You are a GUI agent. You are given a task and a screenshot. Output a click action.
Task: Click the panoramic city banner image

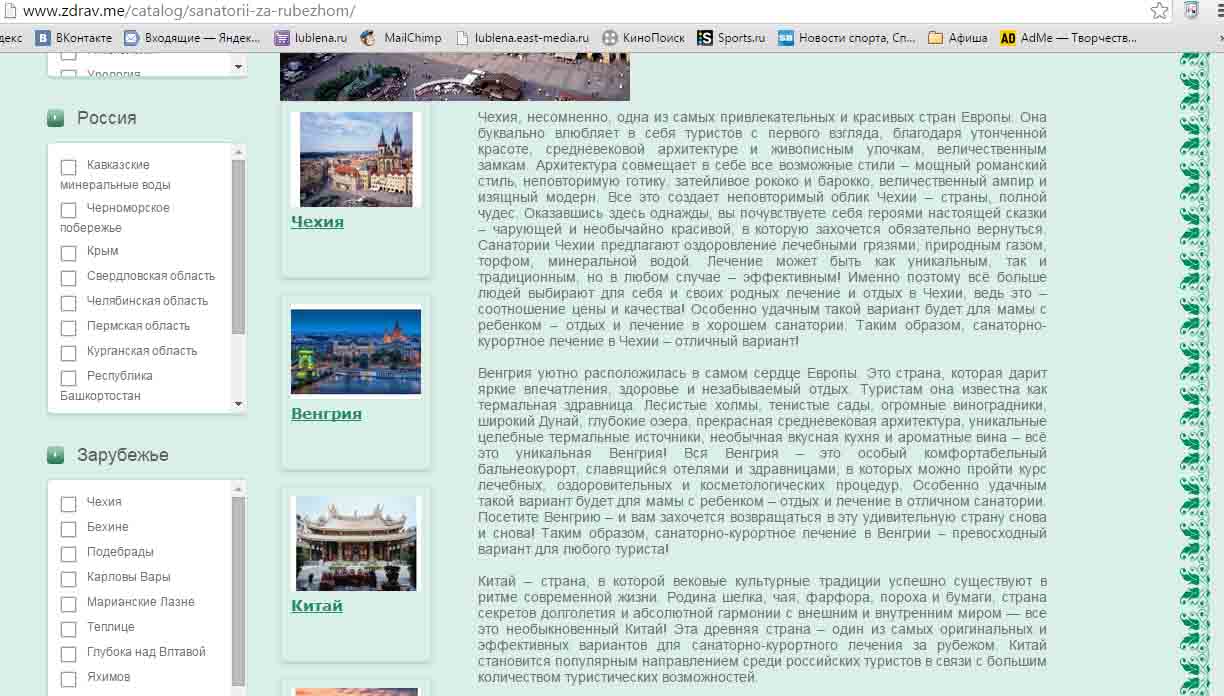tap(455, 76)
